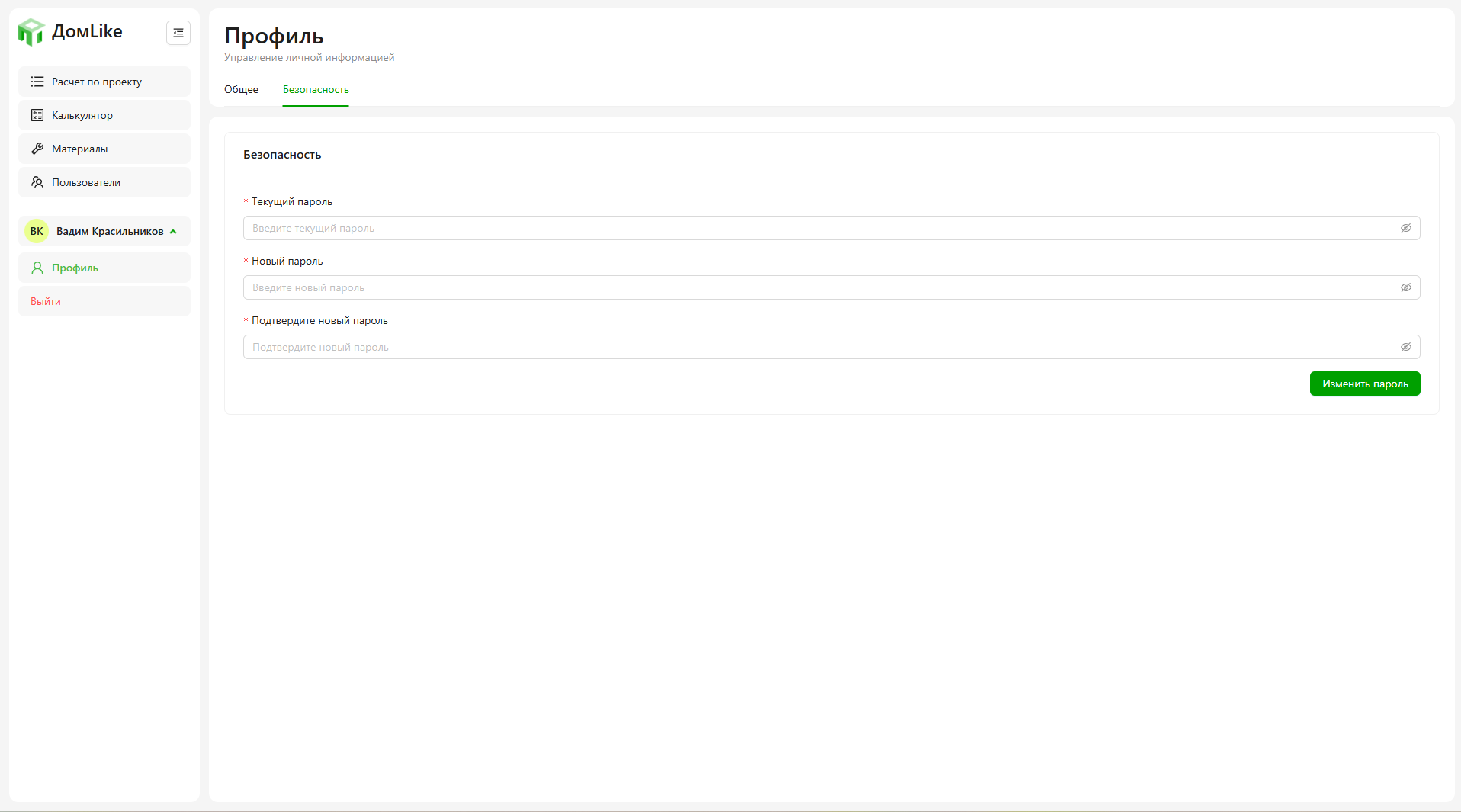The height and width of the screenshot is (812, 1461).
Task: Switch to the Общее tab
Action: pos(241,90)
